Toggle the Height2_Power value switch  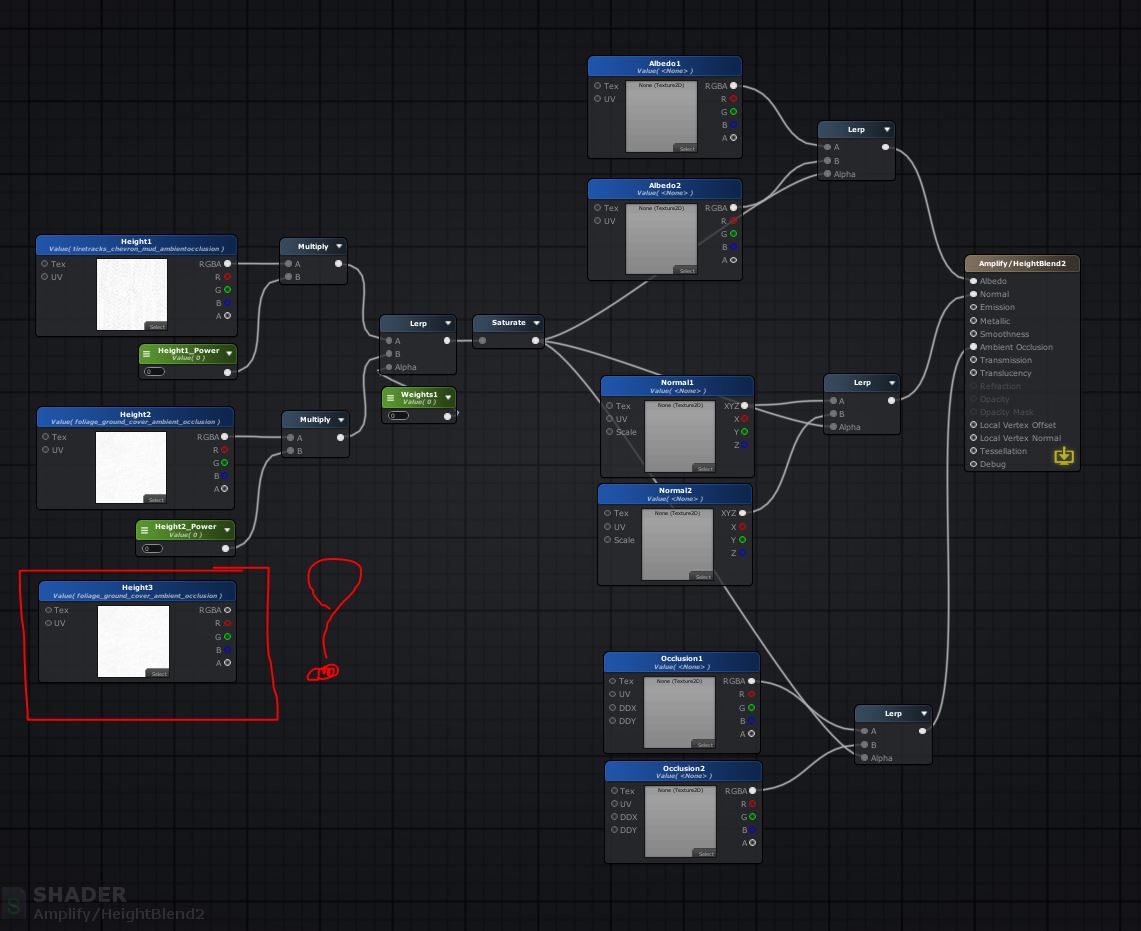coord(152,548)
